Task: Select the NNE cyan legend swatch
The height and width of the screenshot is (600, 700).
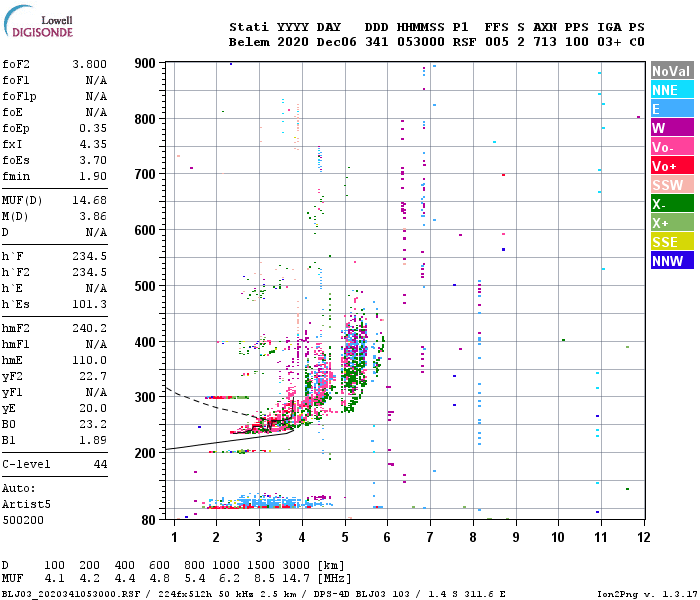Action: pos(672,90)
